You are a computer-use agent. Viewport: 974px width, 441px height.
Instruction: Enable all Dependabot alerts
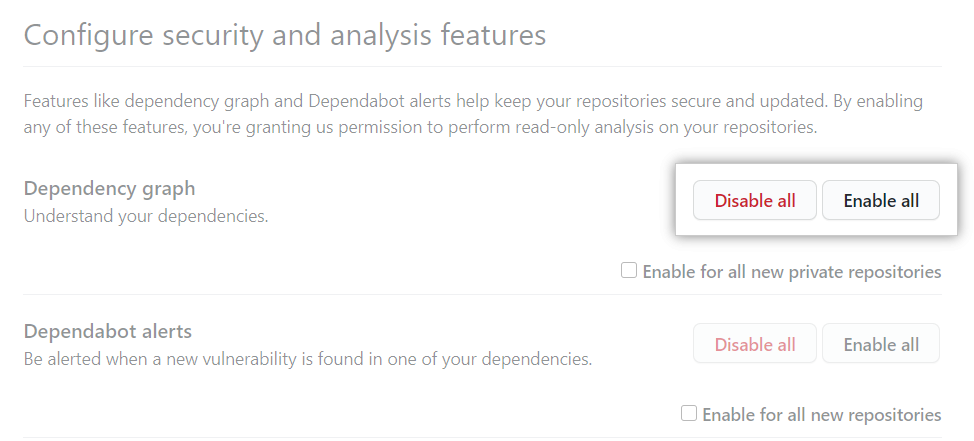tap(881, 345)
